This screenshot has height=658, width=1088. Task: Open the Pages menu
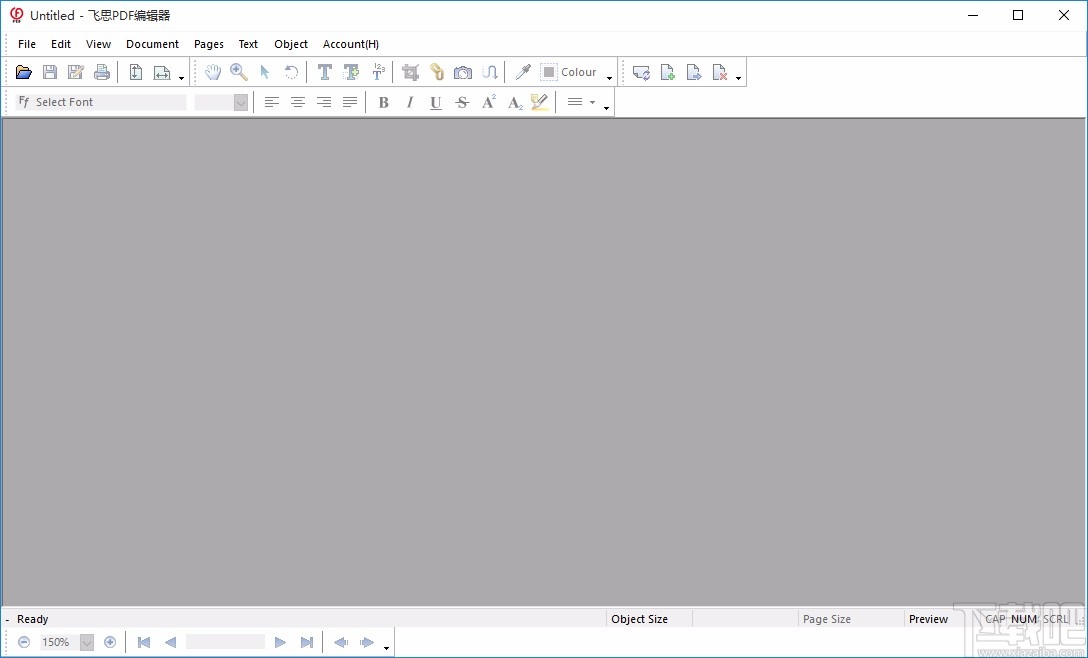209,44
